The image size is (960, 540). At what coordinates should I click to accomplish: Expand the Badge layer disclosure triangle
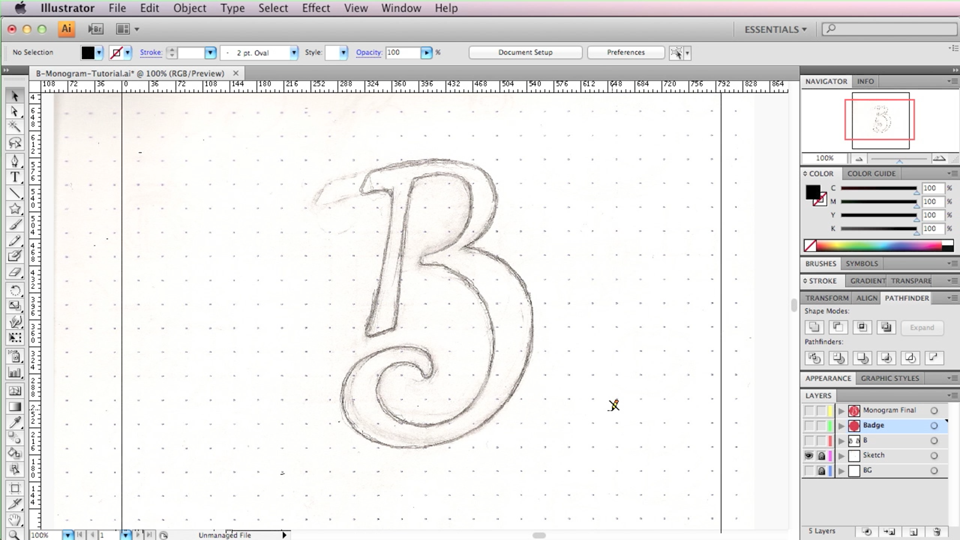click(x=841, y=425)
